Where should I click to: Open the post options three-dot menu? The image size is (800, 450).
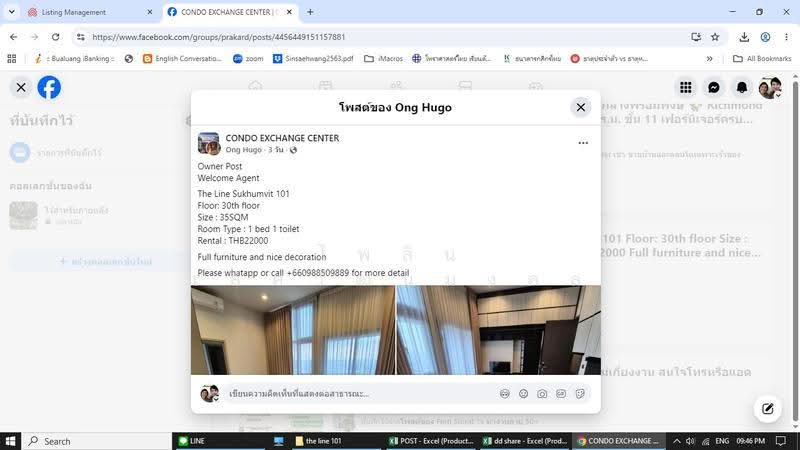coord(583,143)
